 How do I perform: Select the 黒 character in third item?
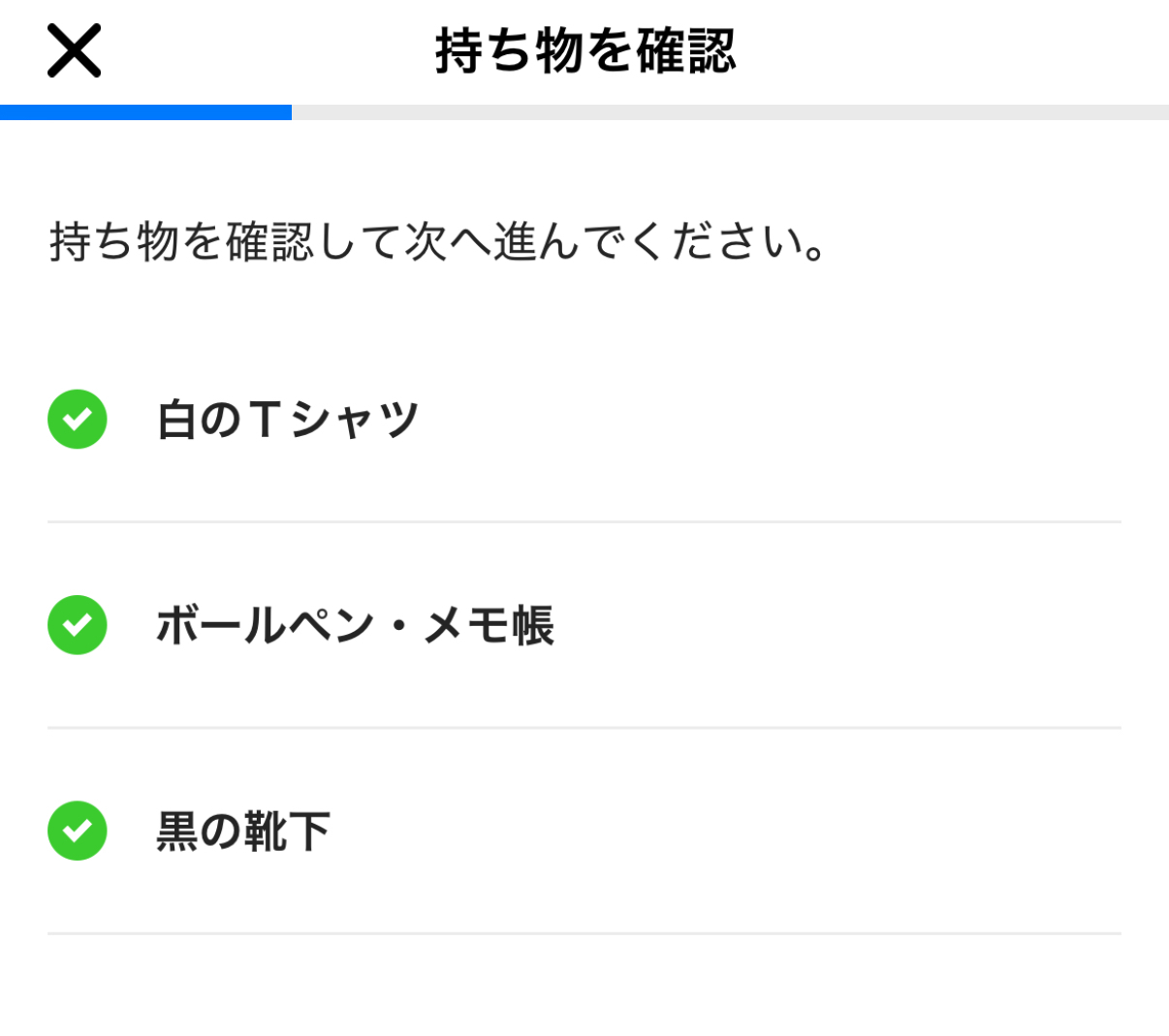point(177,832)
